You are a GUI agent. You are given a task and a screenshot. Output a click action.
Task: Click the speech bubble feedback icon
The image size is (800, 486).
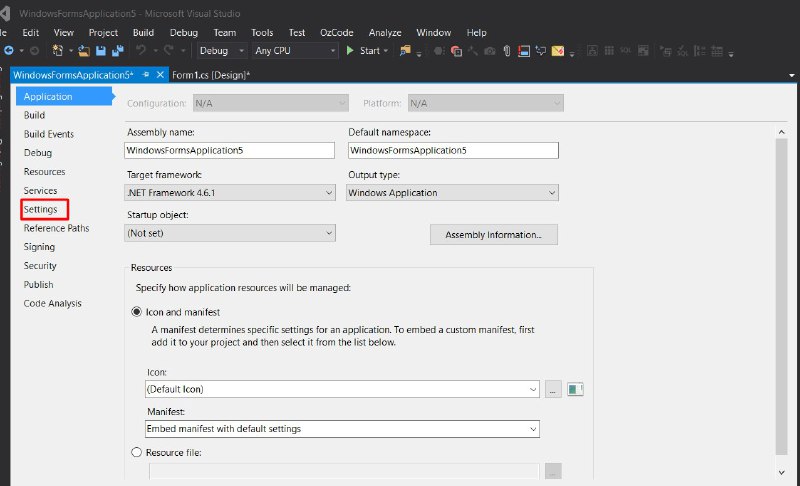[541, 50]
